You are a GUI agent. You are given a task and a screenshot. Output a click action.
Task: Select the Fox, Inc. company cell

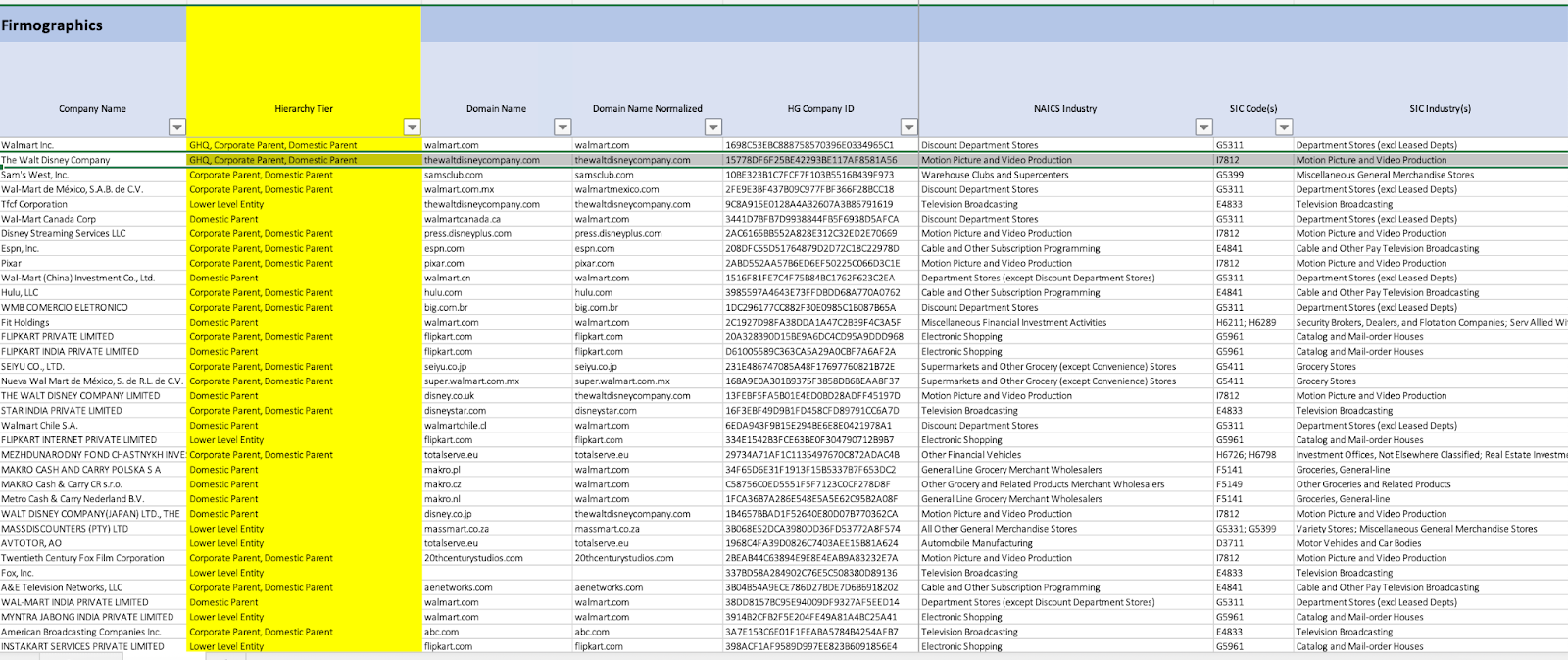(18, 573)
